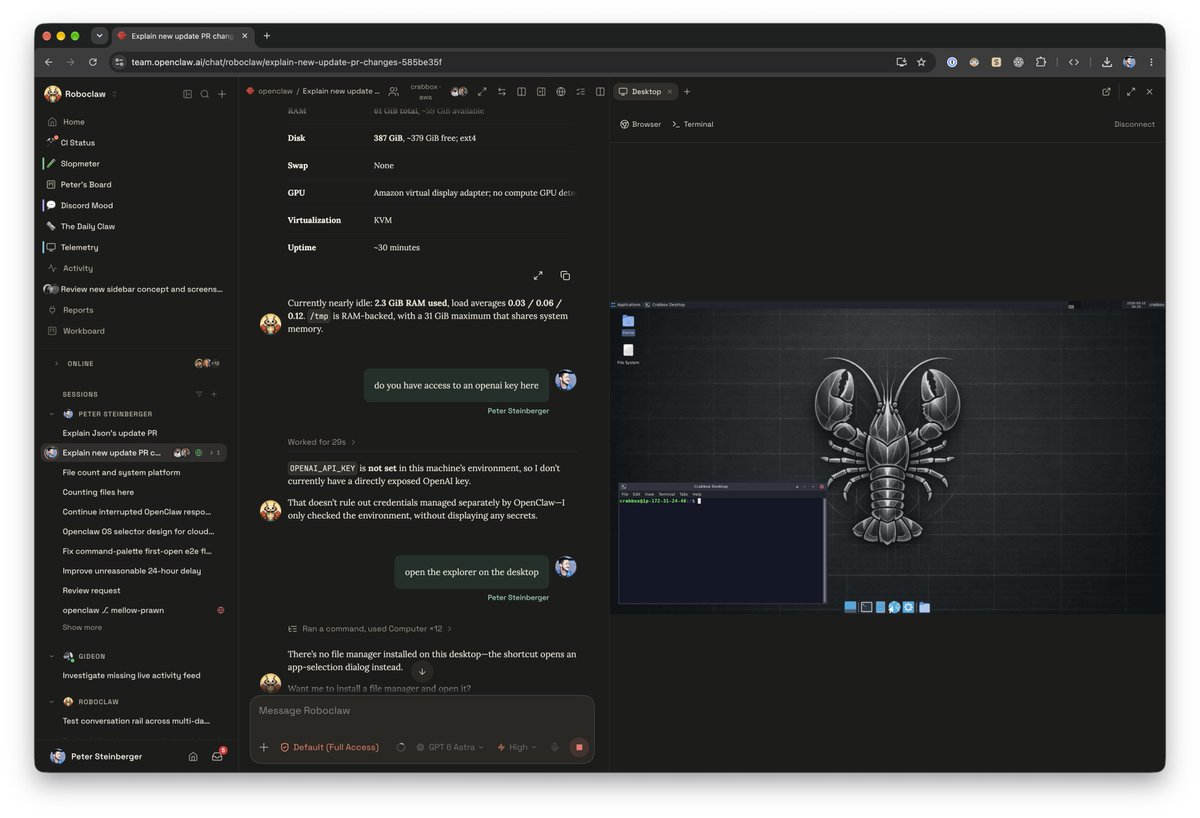Click the 'openclaw' breadcrumb link
1200x818 pixels.
click(x=275, y=91)
